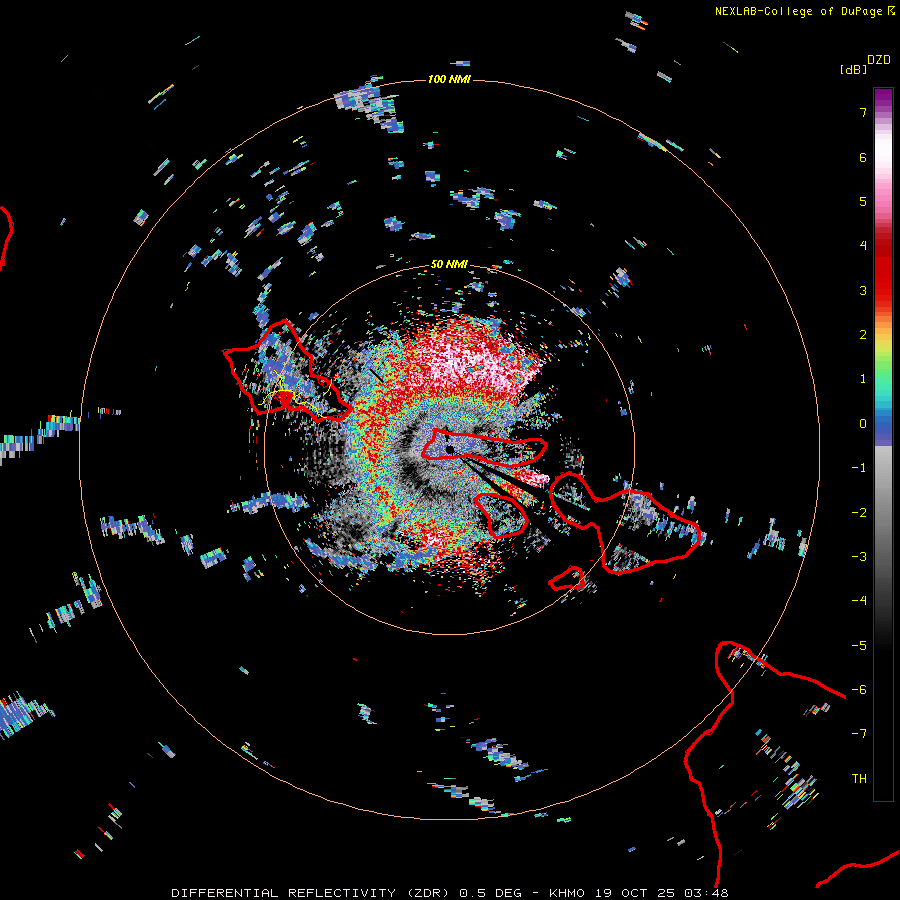
Task: Click the 4 value on the dB scale
Action: coord(863,246)
